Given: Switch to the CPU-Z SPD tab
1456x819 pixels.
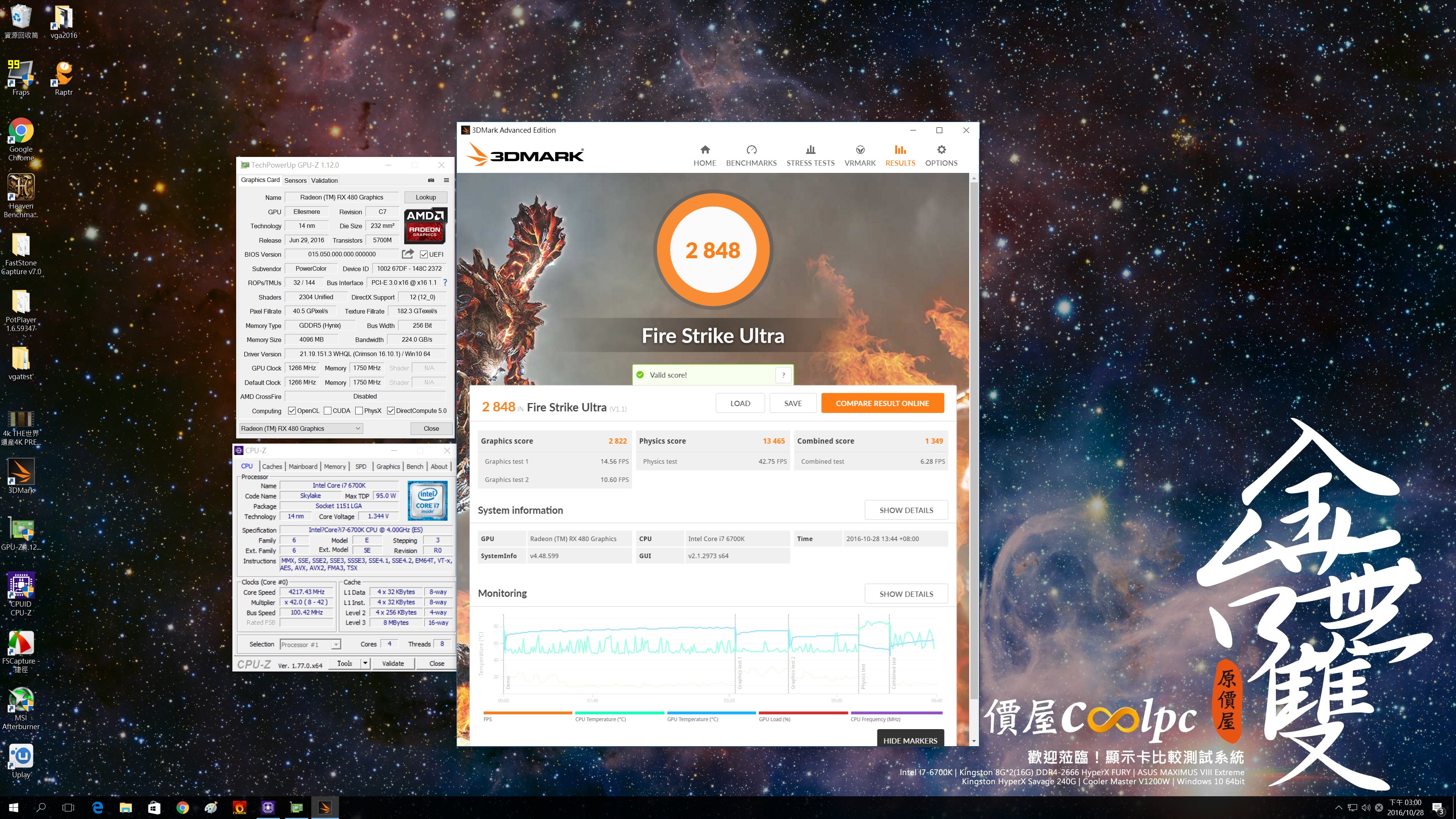Looking at the screenshot, I should pos(361,466).
